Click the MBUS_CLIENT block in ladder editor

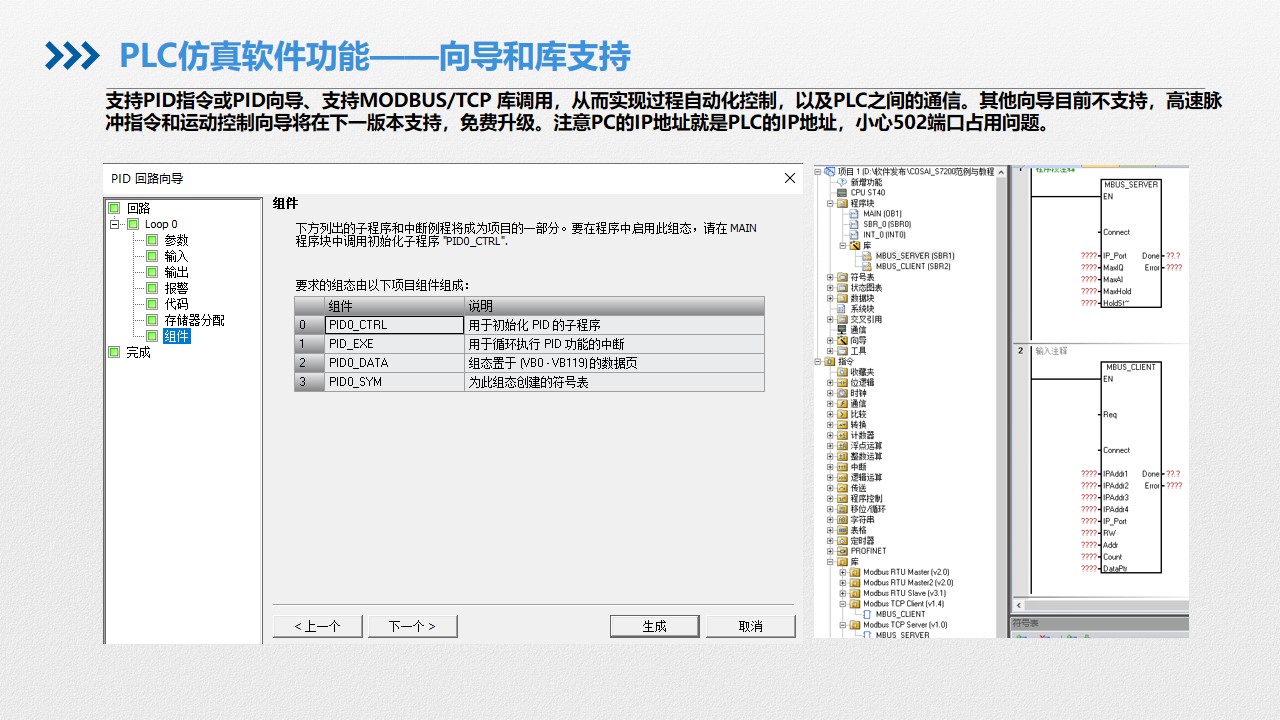tap(1131, 467)
